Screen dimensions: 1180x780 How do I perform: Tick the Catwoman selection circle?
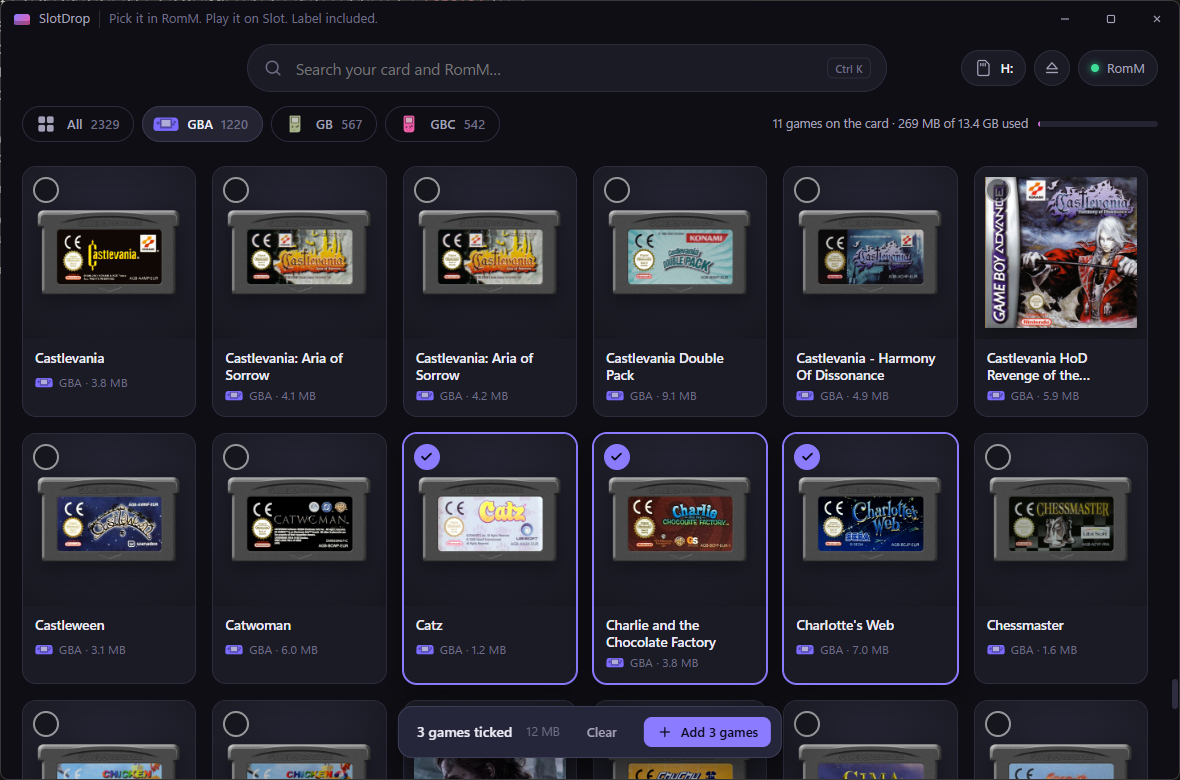point(236,456)
